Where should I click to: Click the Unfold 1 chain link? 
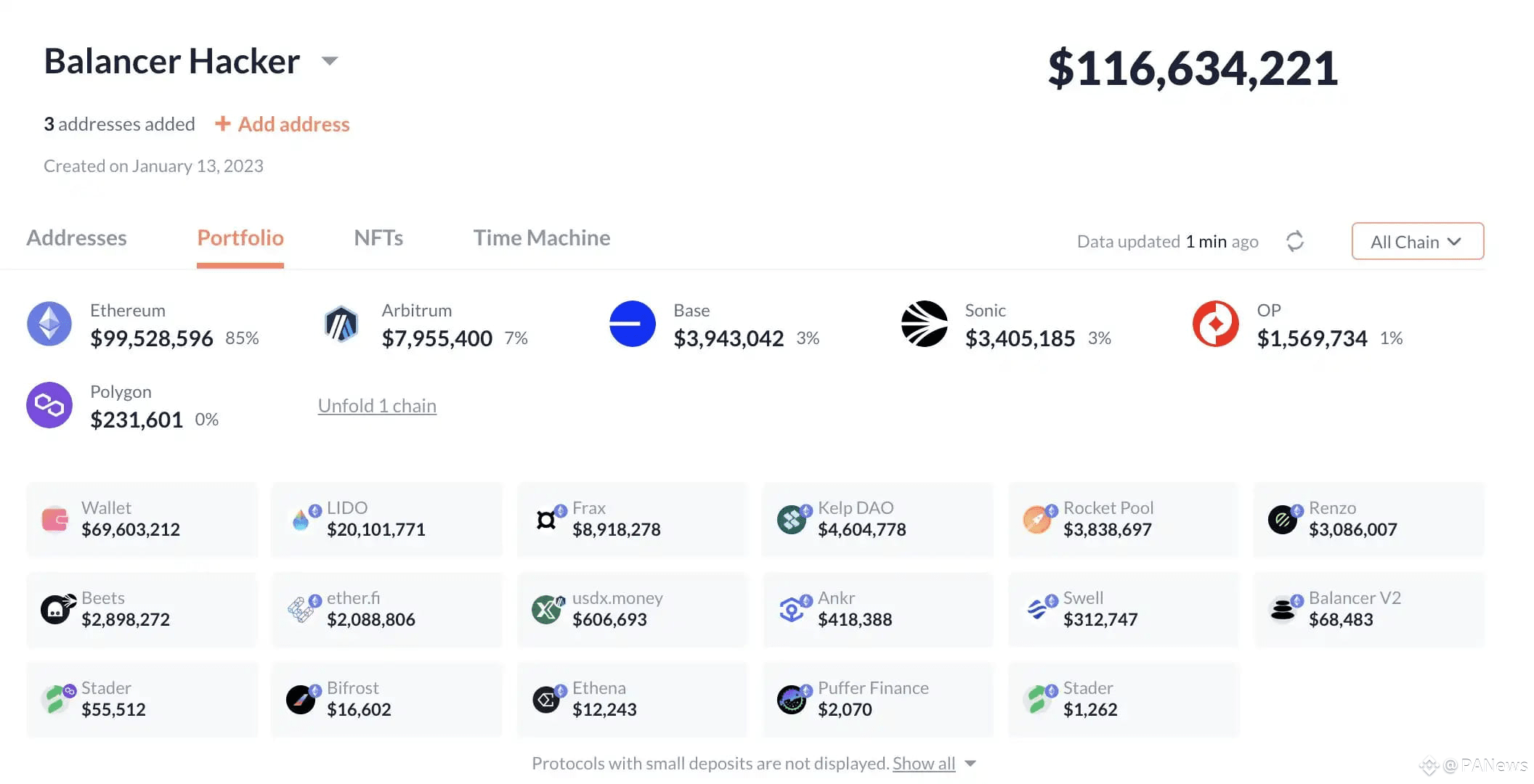pos(377,406)
